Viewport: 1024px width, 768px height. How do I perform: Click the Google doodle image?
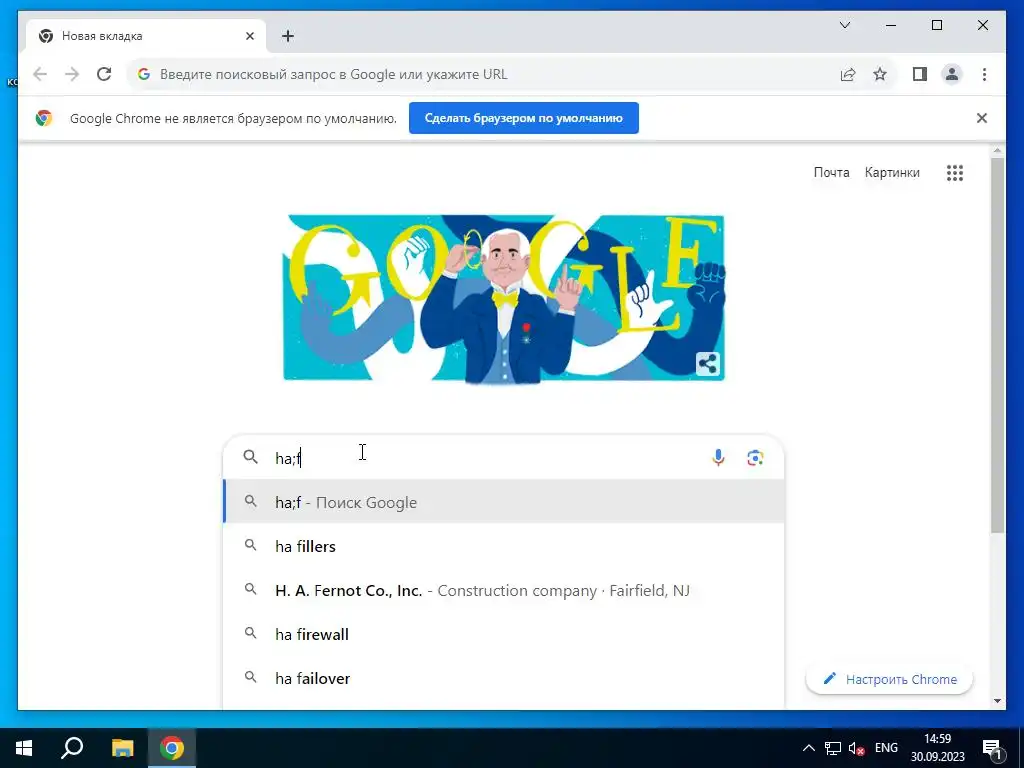pos(504,298)
